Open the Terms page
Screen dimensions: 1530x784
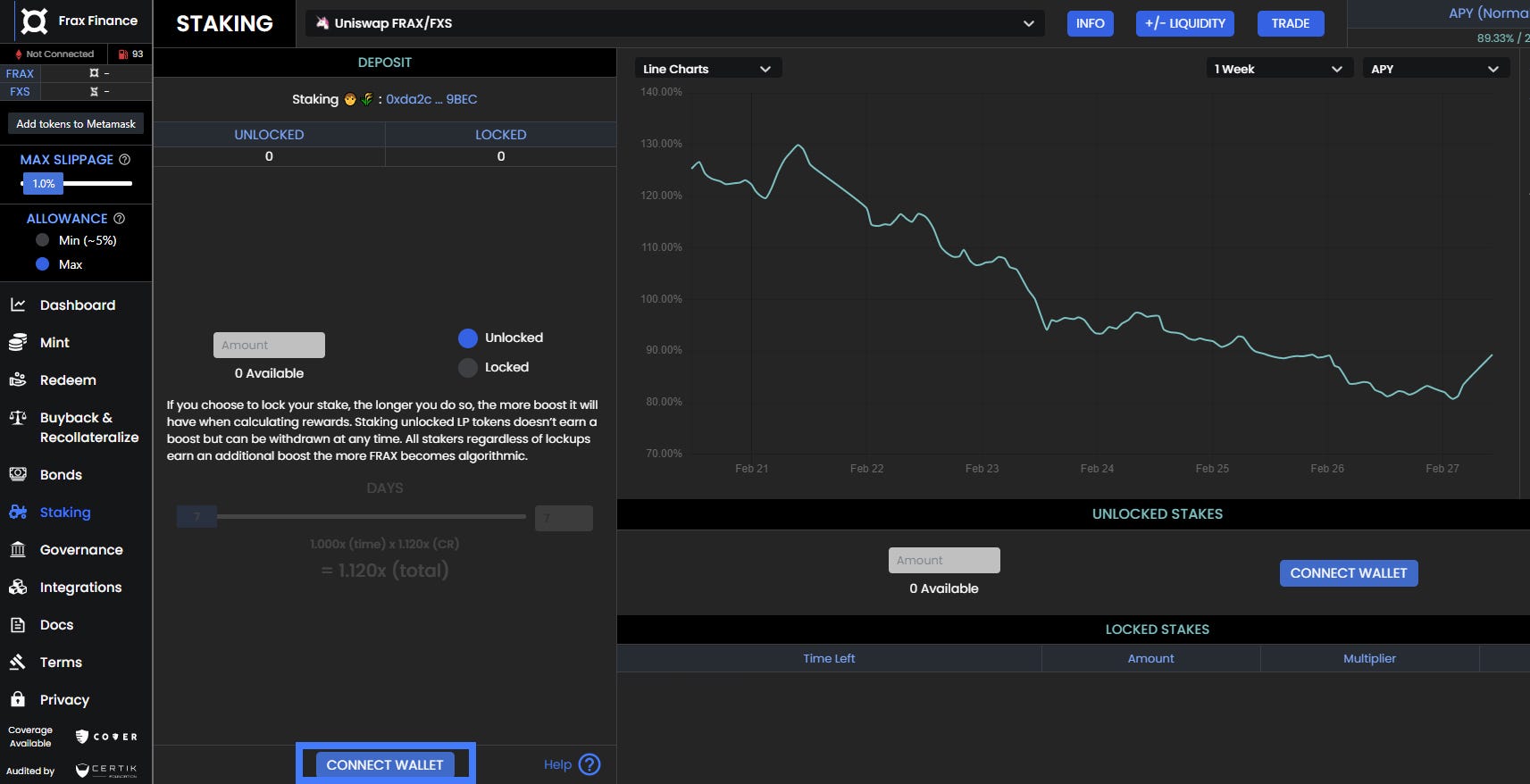[x=61, y=662]
